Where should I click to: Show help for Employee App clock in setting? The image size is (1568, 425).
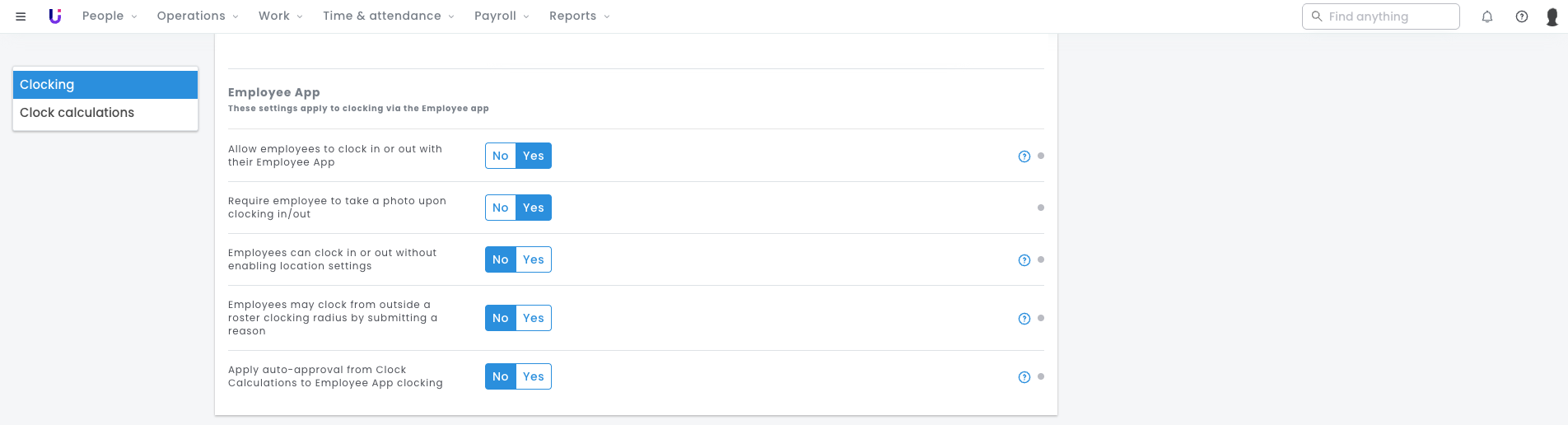[x=1024, y=156]
